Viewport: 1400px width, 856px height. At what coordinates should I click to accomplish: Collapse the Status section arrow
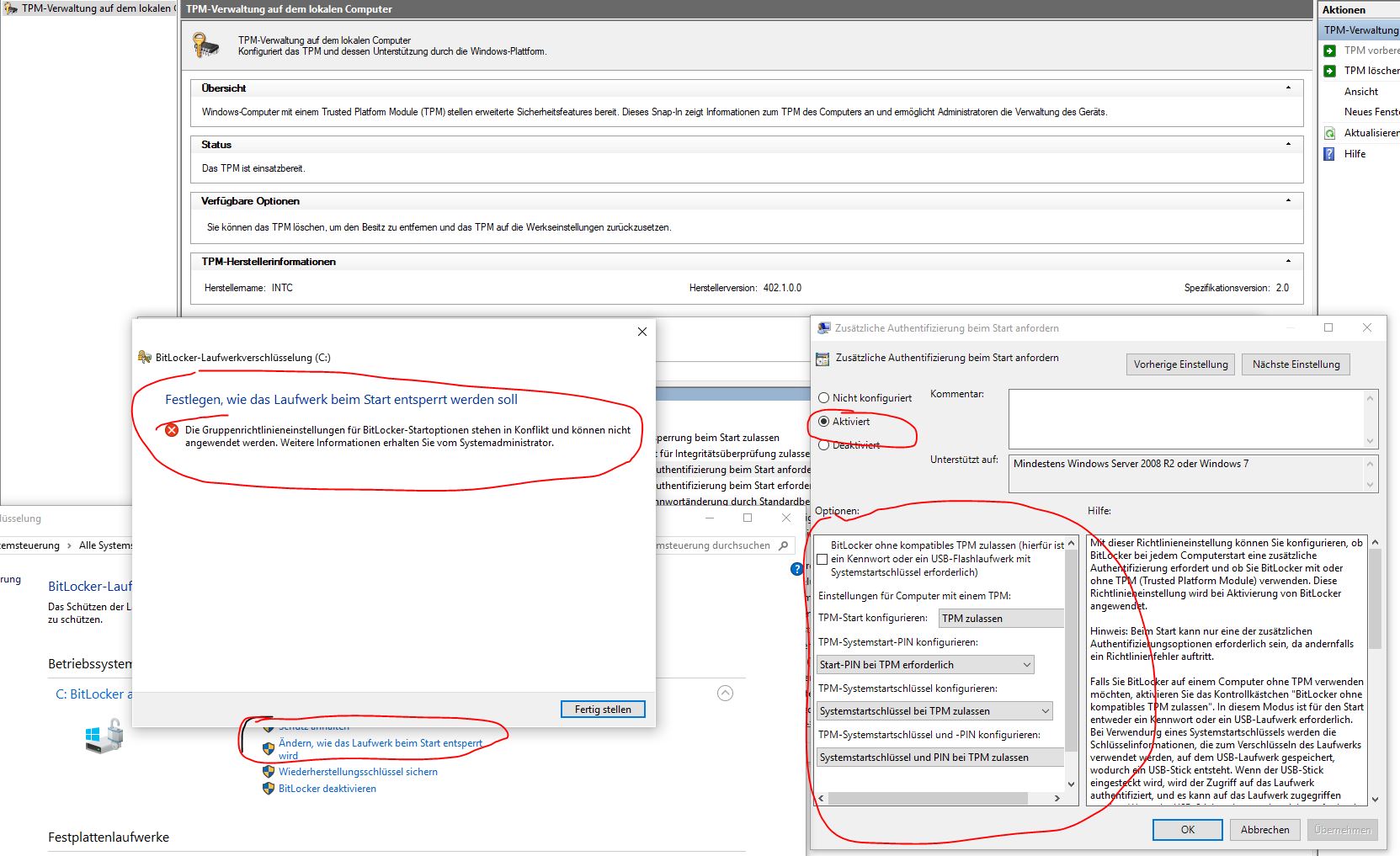point(1288,144)
